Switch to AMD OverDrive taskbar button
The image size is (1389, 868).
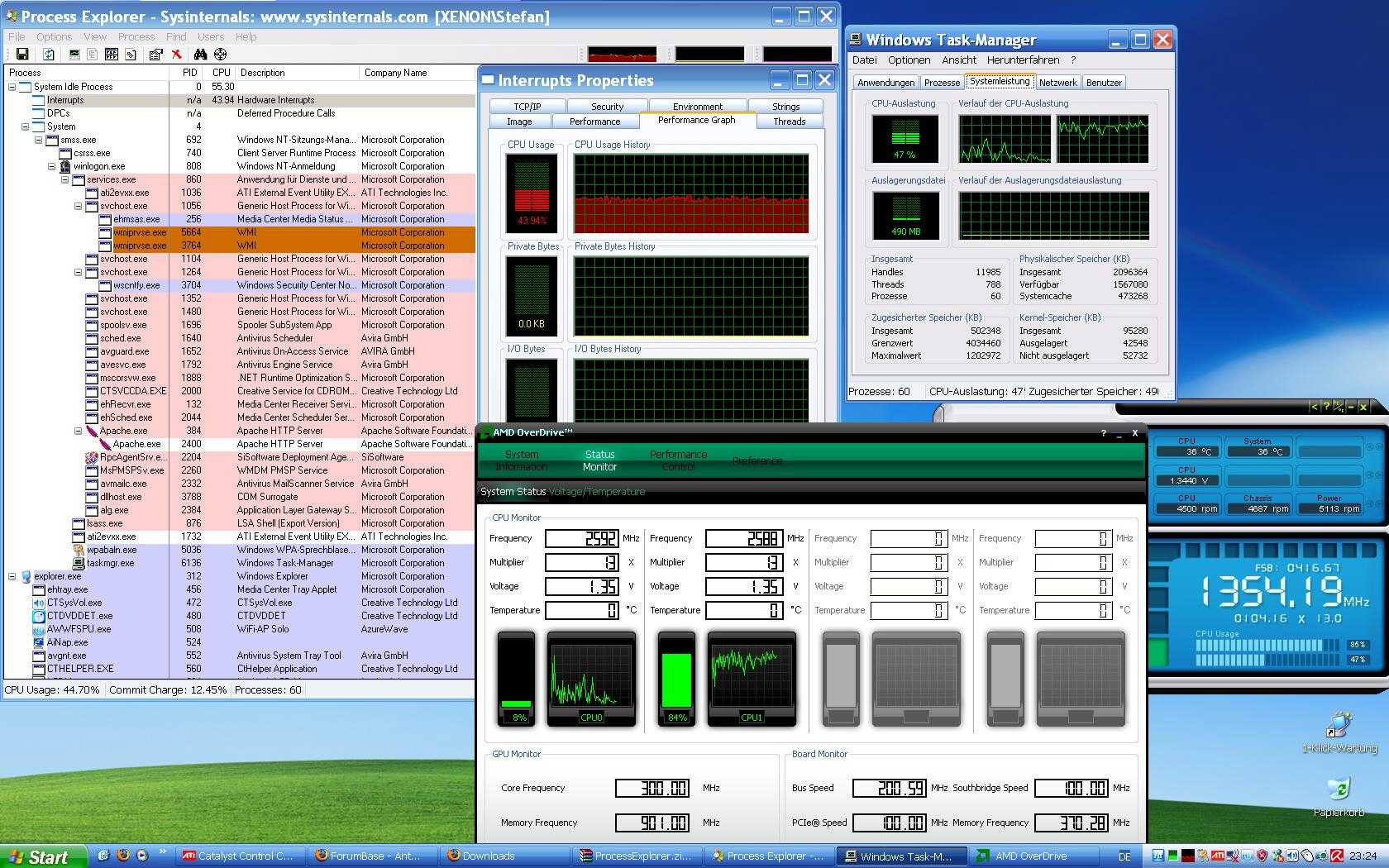1033,856
